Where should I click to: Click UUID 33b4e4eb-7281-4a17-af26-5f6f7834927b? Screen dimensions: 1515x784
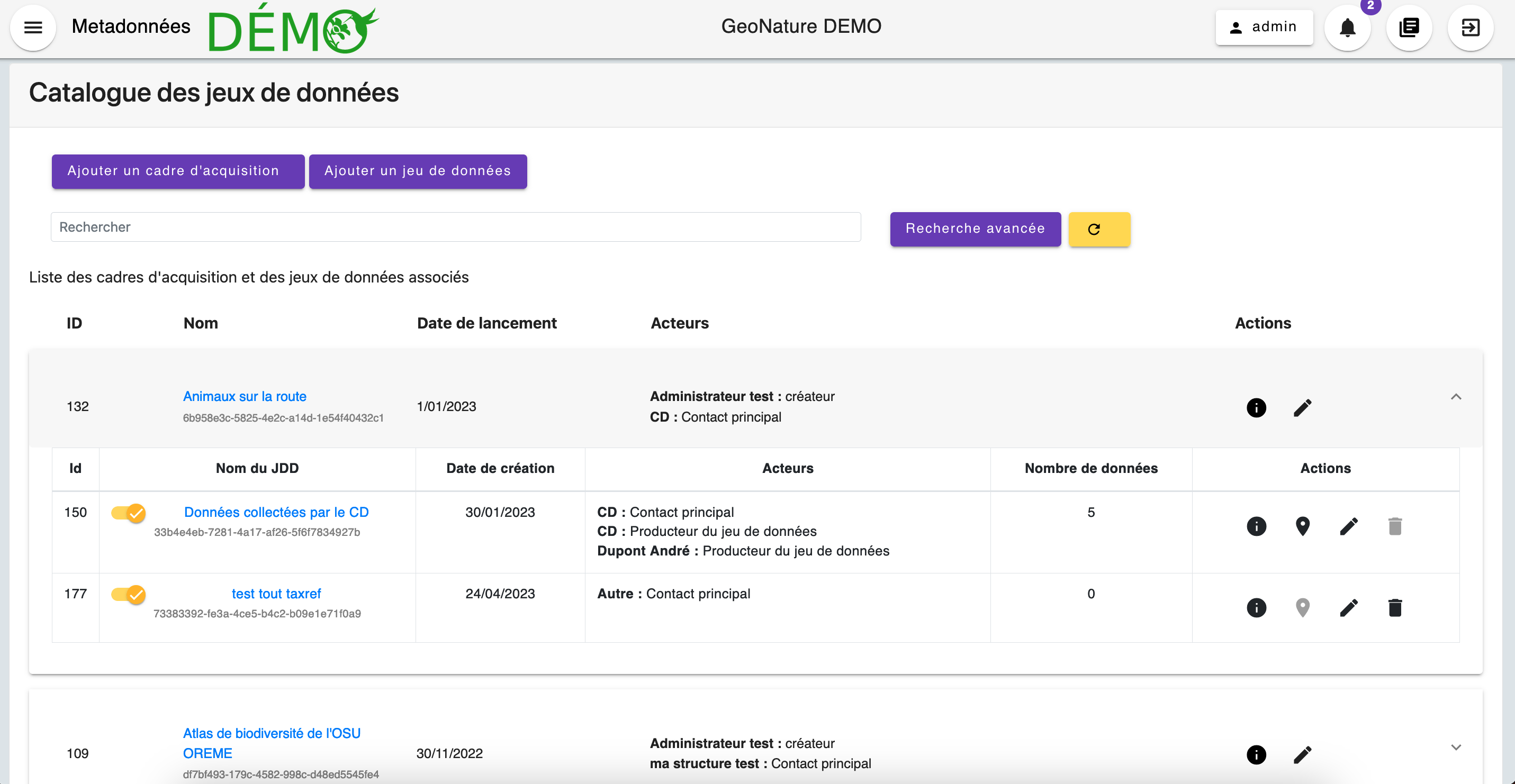257,532
